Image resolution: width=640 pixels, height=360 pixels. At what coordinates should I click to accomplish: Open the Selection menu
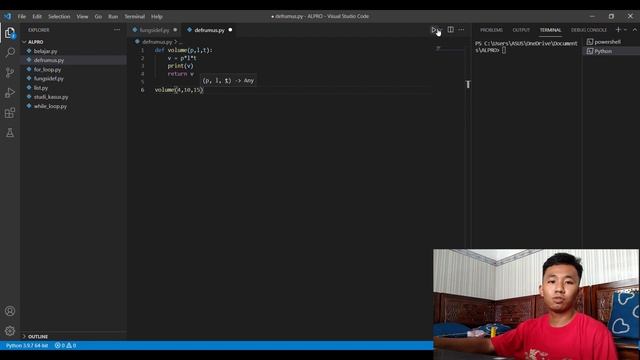point(59,17)
